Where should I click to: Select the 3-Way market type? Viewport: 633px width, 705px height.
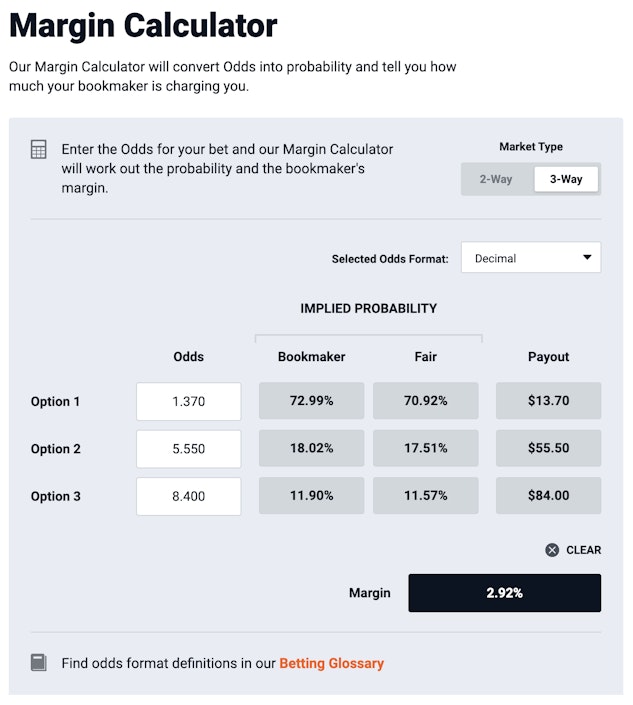click(566, 179)
